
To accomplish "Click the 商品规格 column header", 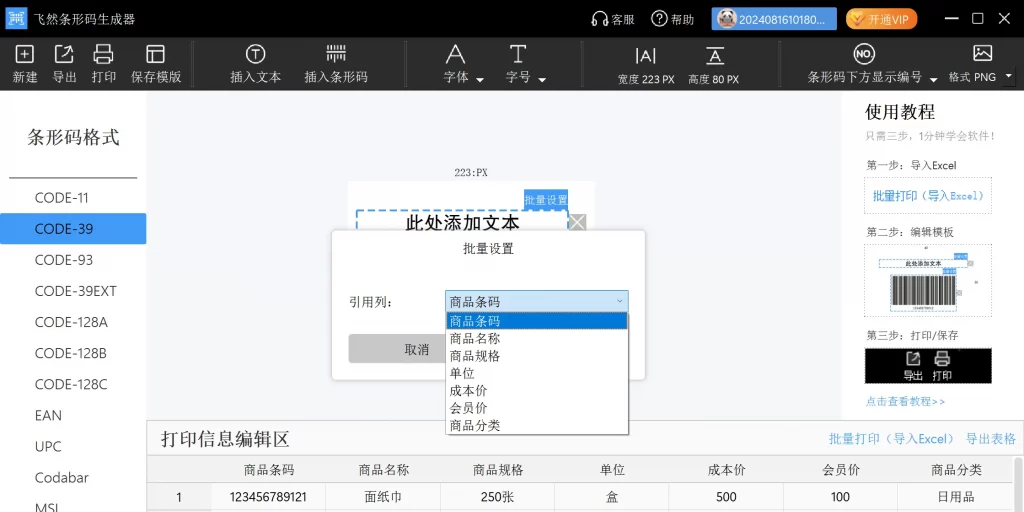I will 498,470.
